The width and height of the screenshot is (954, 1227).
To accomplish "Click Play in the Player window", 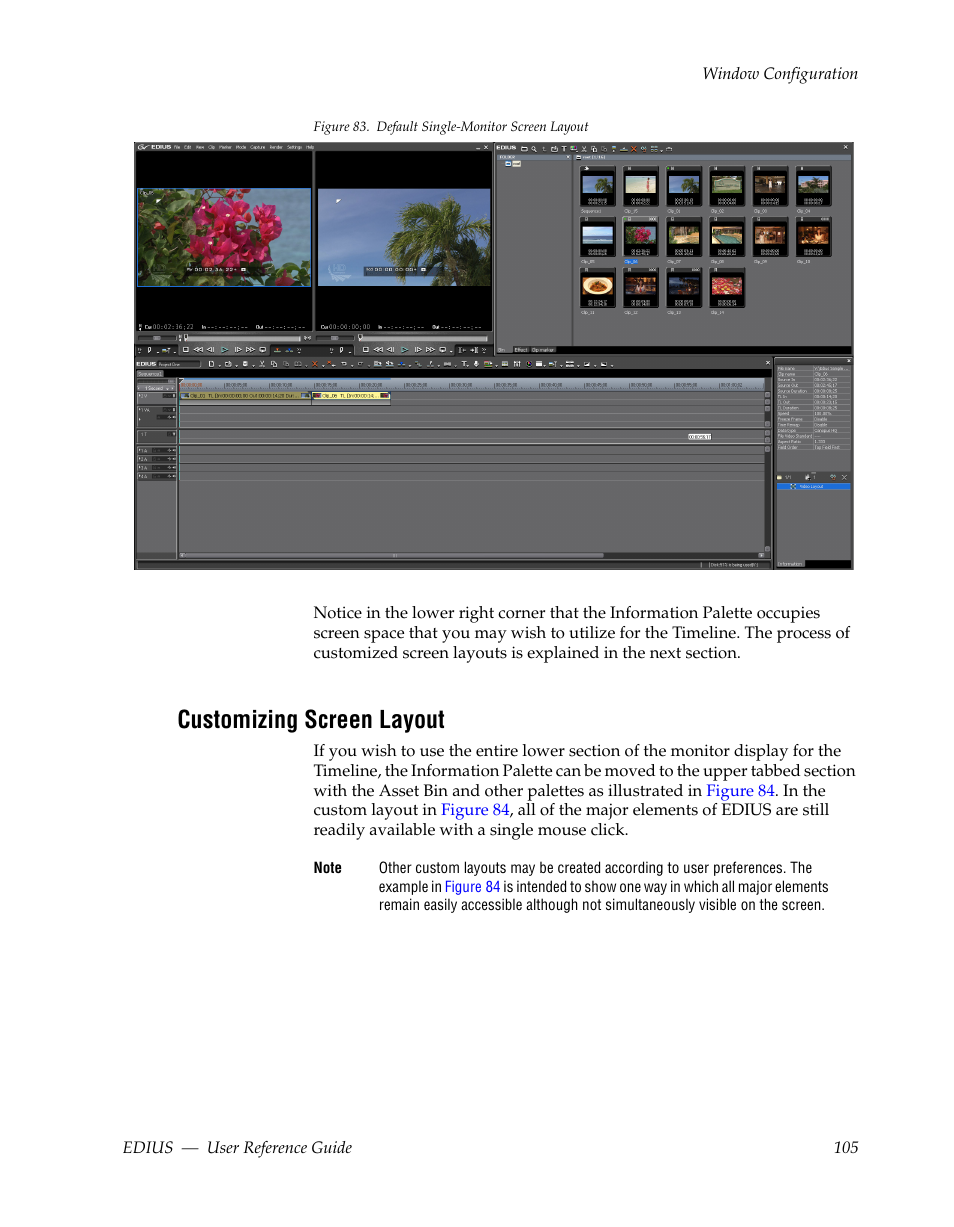I will click(224, 350).
